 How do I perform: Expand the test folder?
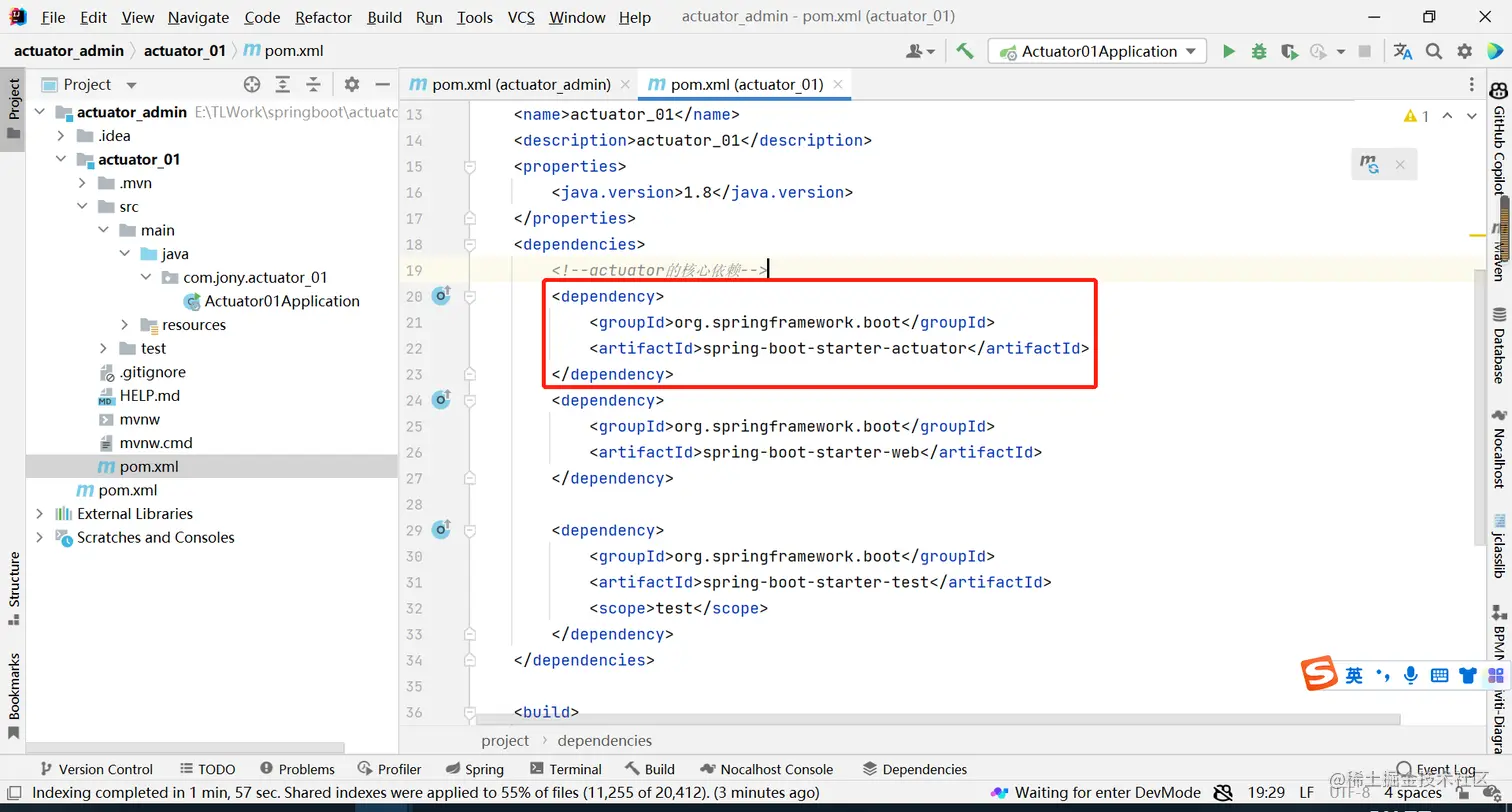(103, 348)
